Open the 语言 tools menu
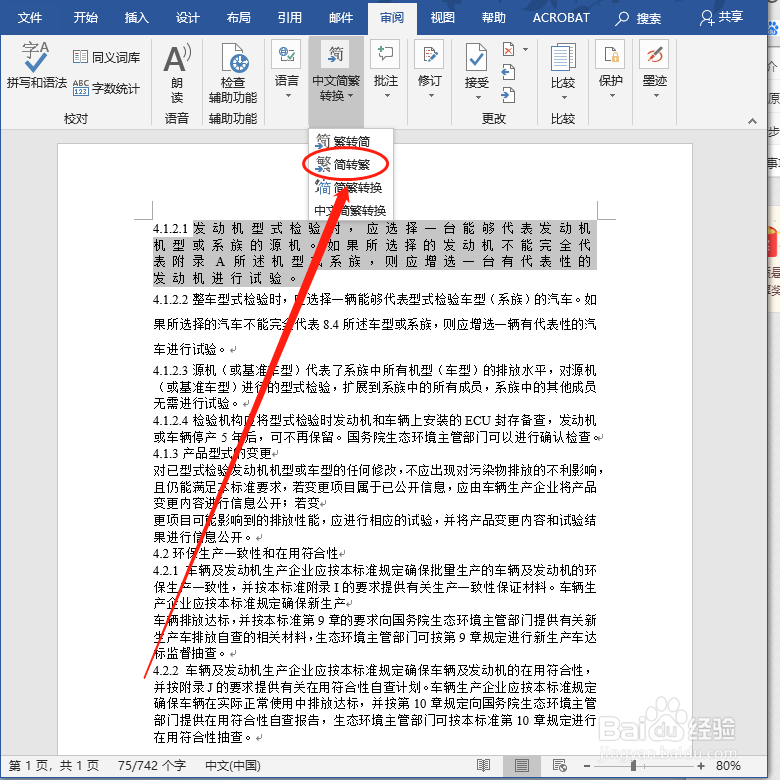The height and width of the screenshot is (780, 780). [x=287, y=70]
